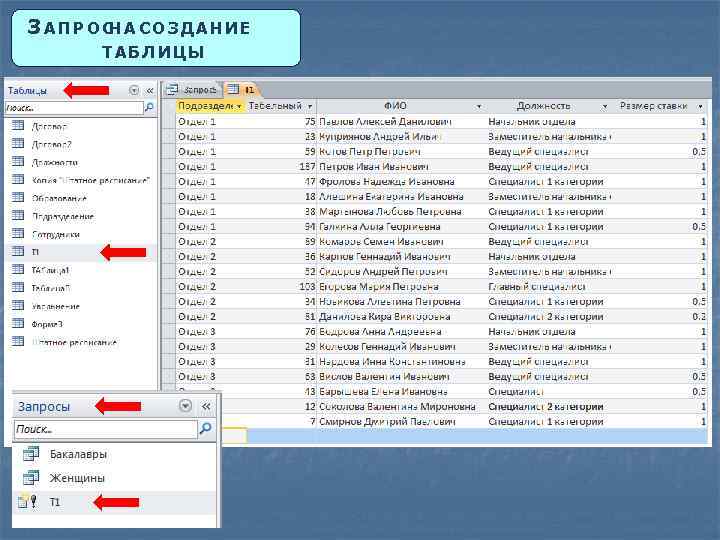Click the Запросы search input field

[106, 429]
